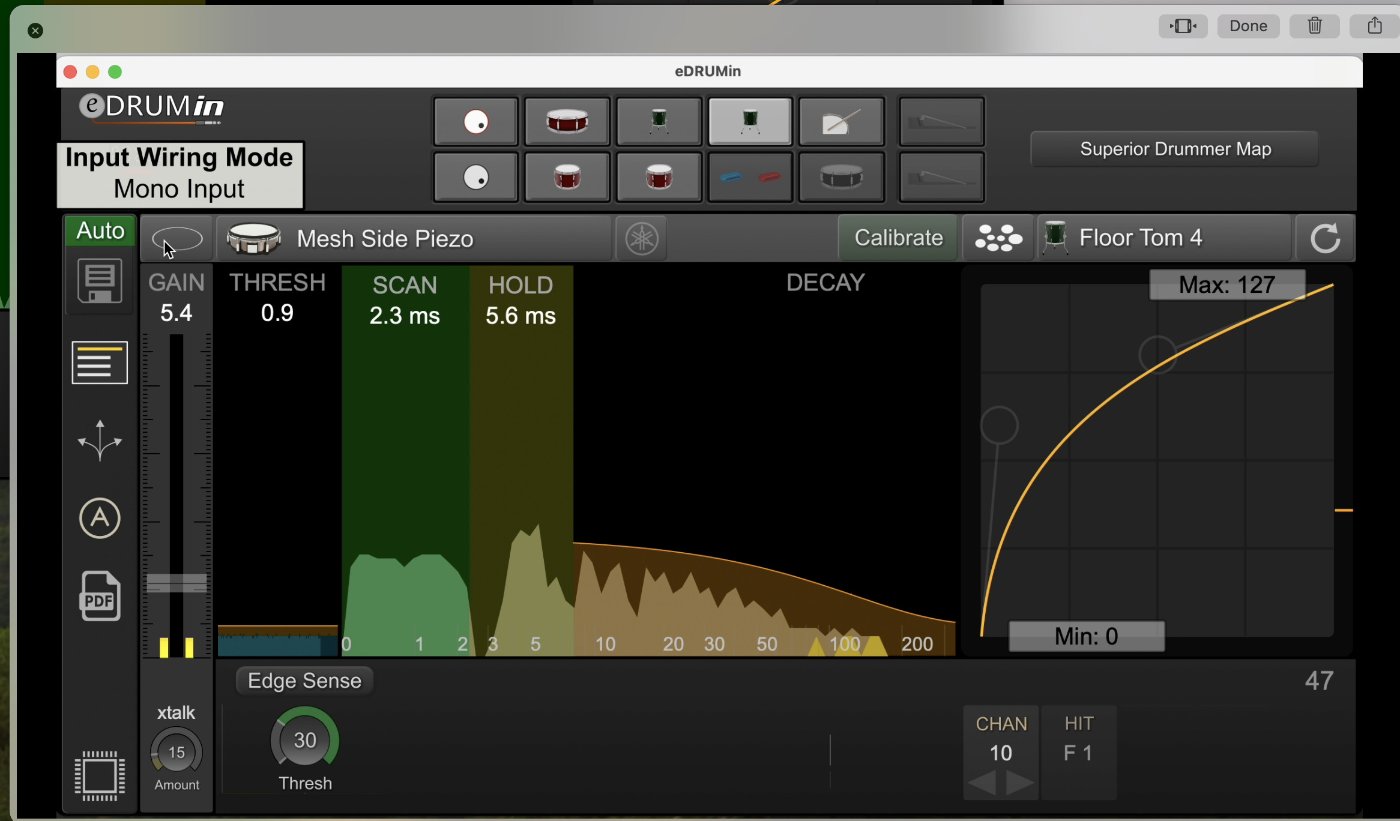1400x821 pixels.
Task: Click the floppy disk save icon
Action: 100,281
